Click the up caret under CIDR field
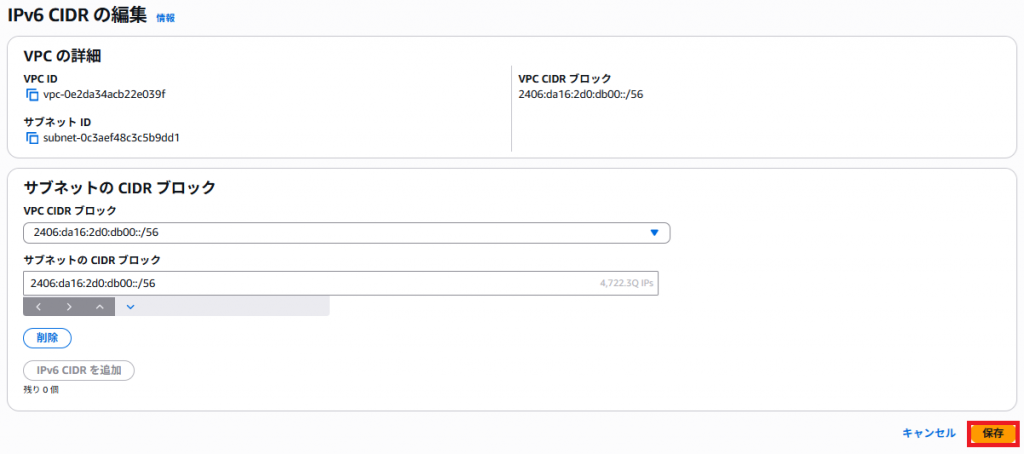Viewport: 1024px width, 454px height. [x=100, y=306]
